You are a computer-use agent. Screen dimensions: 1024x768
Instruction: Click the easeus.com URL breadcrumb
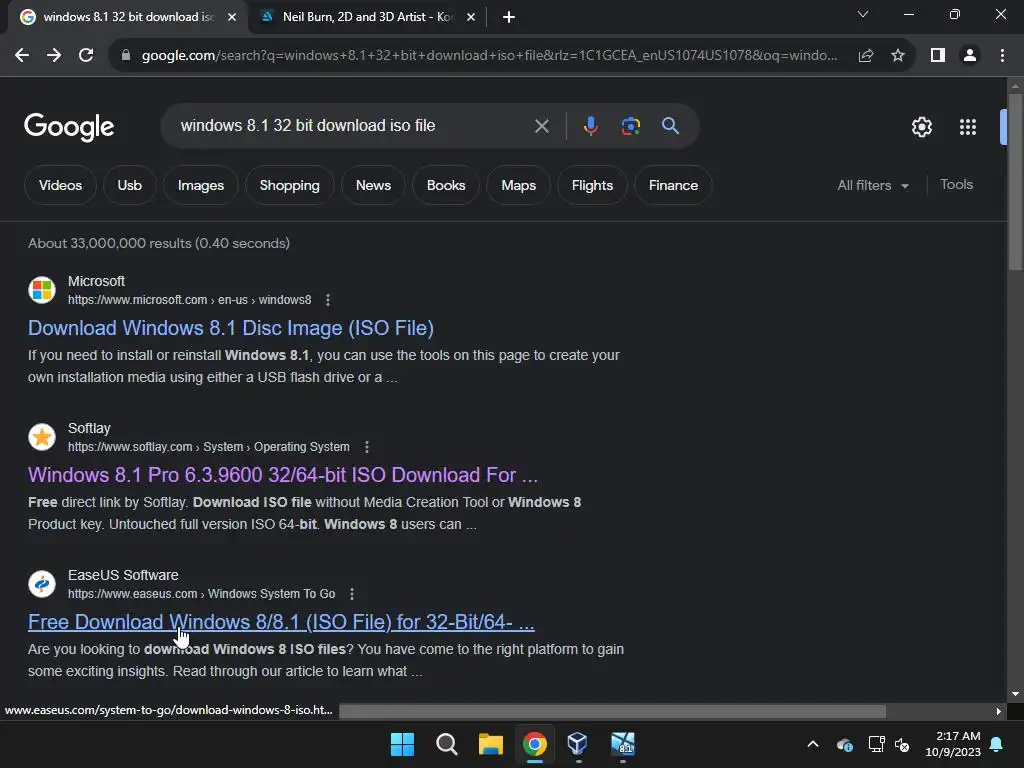[x=201, y=594]
